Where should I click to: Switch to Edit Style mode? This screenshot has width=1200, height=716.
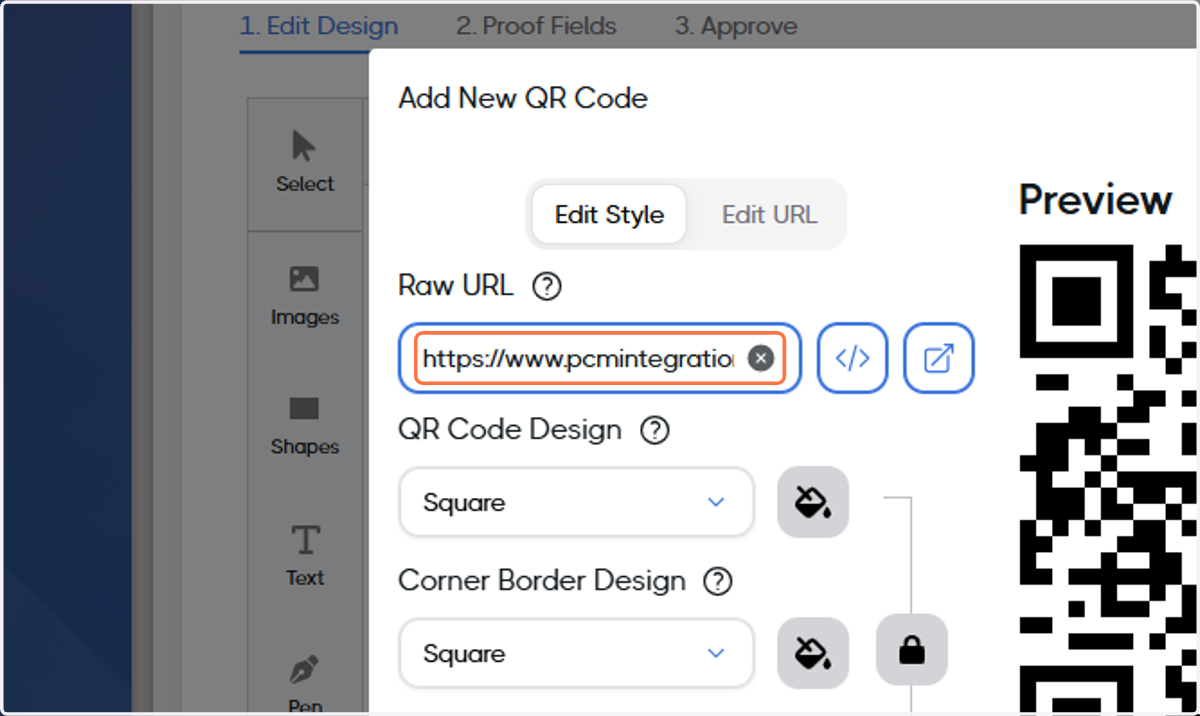pyautogui.click(x=609, y=214)
